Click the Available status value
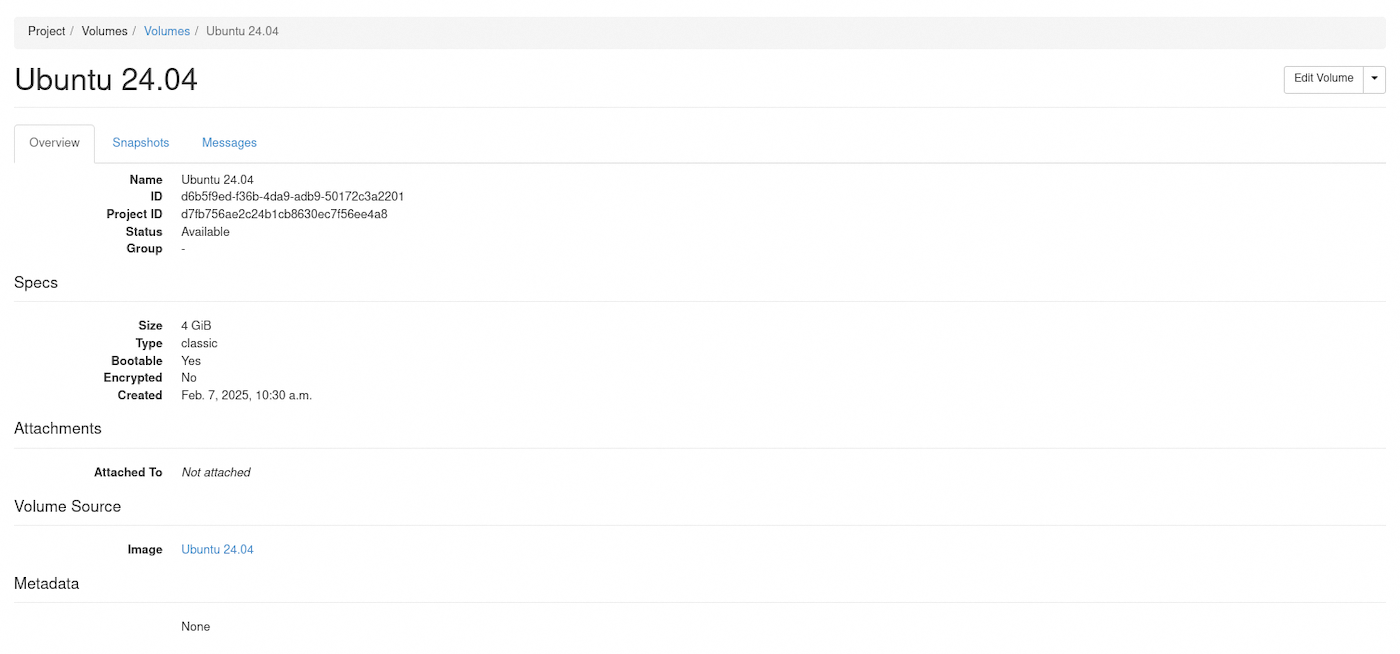Viewport: 1400px width, 654px height. (205, 232)
